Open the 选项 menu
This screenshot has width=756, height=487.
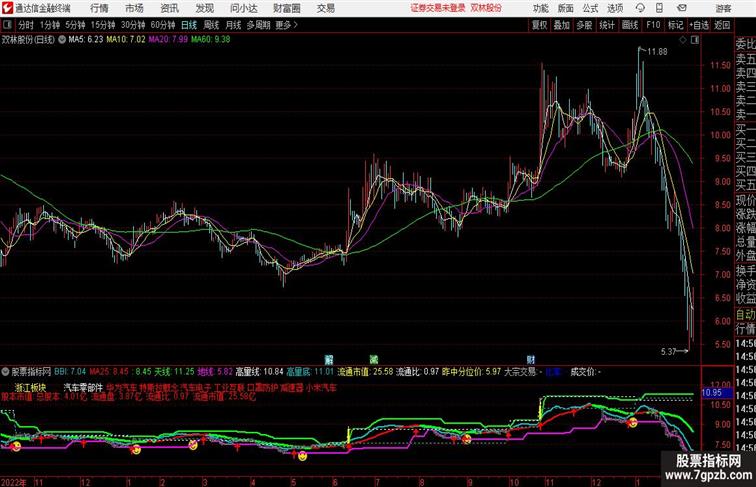point(615,8)
